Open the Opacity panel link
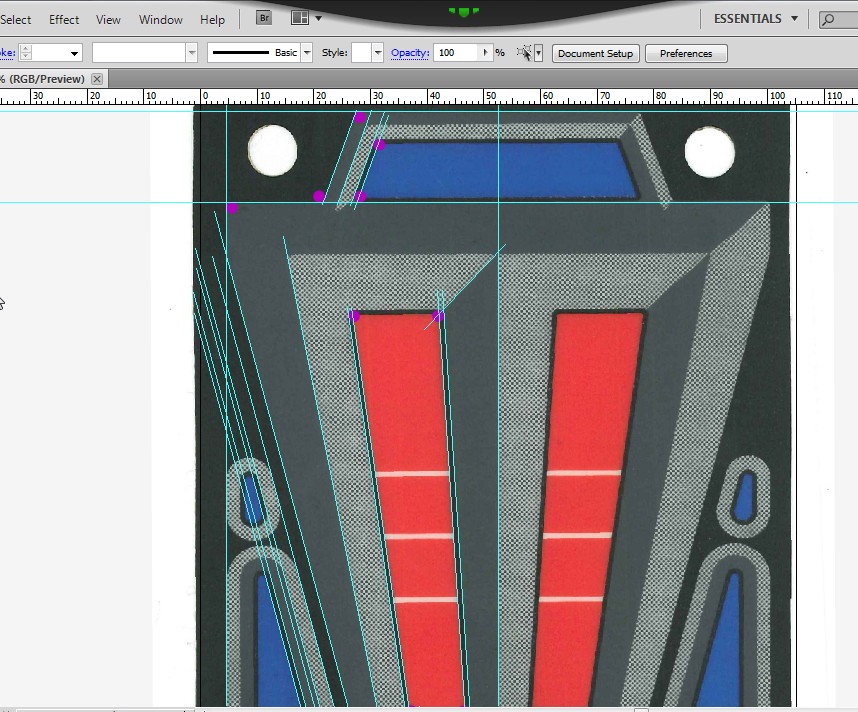Screen dimensions: 858x712 [x=409, y=53]
